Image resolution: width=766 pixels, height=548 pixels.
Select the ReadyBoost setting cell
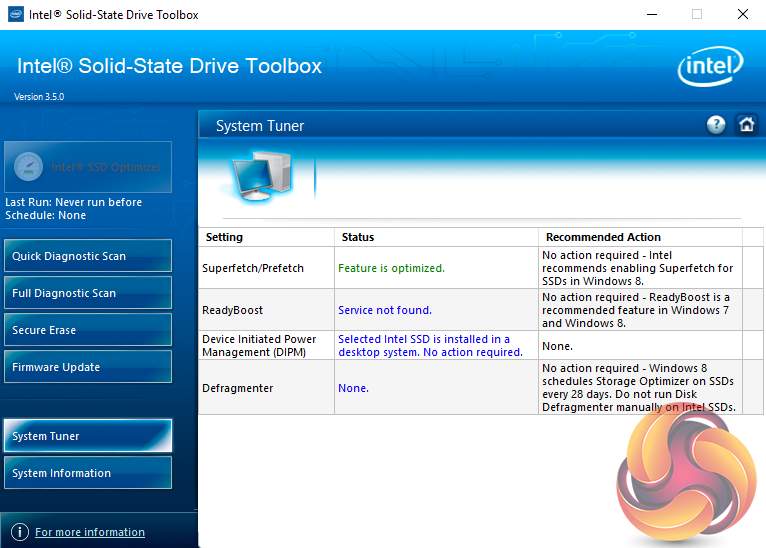(x=266, y=310)
